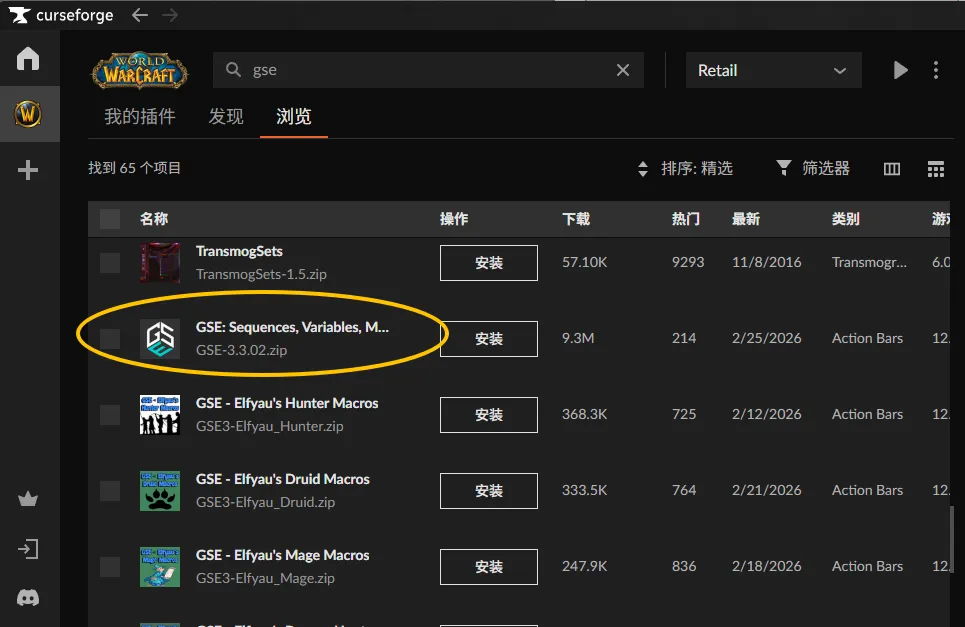
Task: Go back with the left arrow
Action: pyautogui.click(x=140, y=15)
